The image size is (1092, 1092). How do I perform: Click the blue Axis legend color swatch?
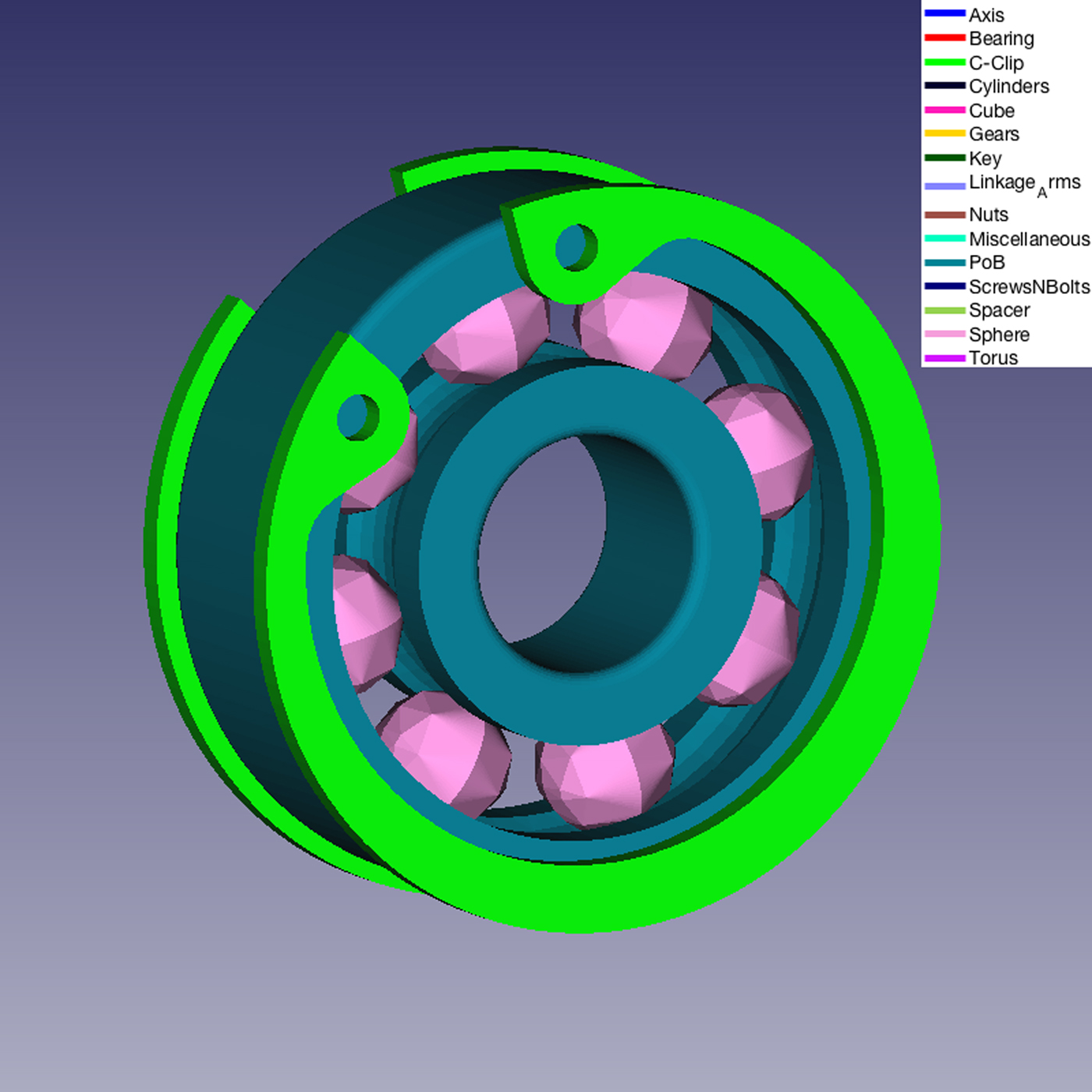[945, 13]
